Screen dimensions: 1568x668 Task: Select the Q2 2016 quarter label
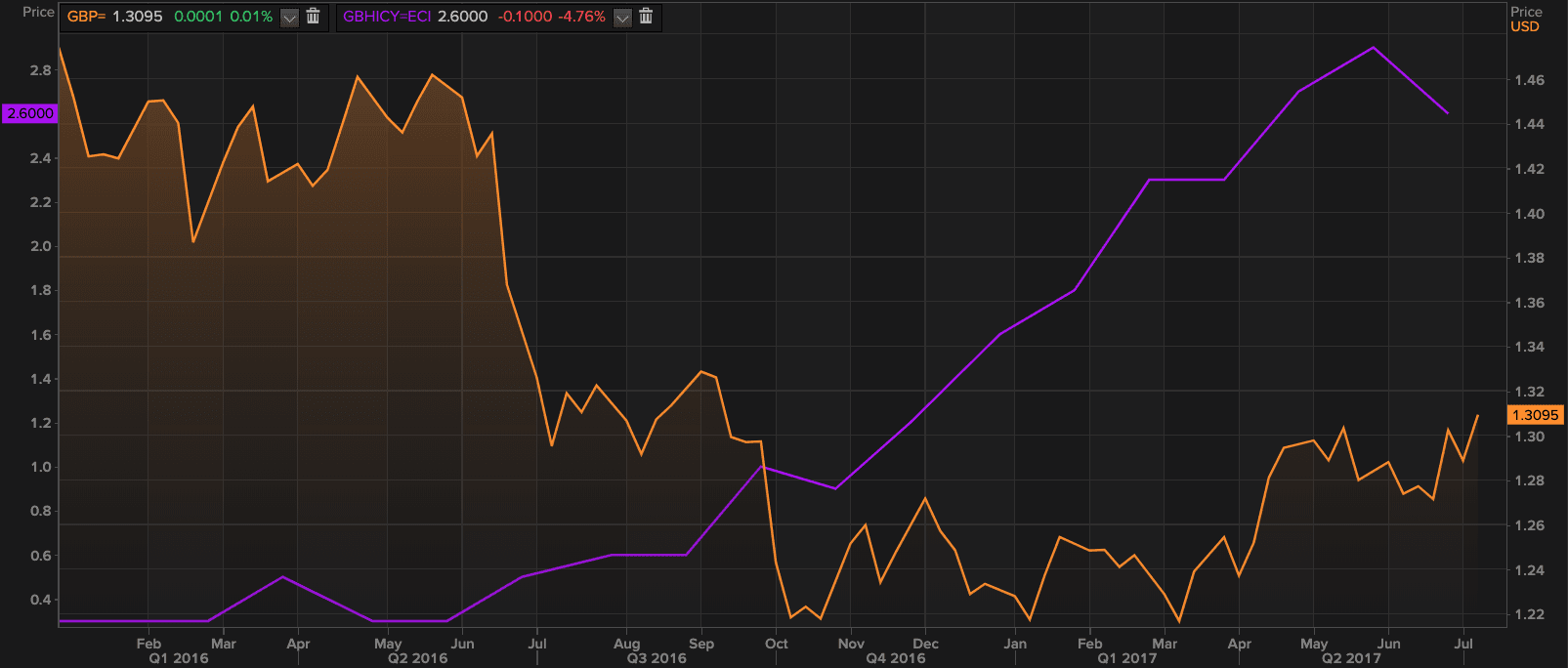coord(417,658)
